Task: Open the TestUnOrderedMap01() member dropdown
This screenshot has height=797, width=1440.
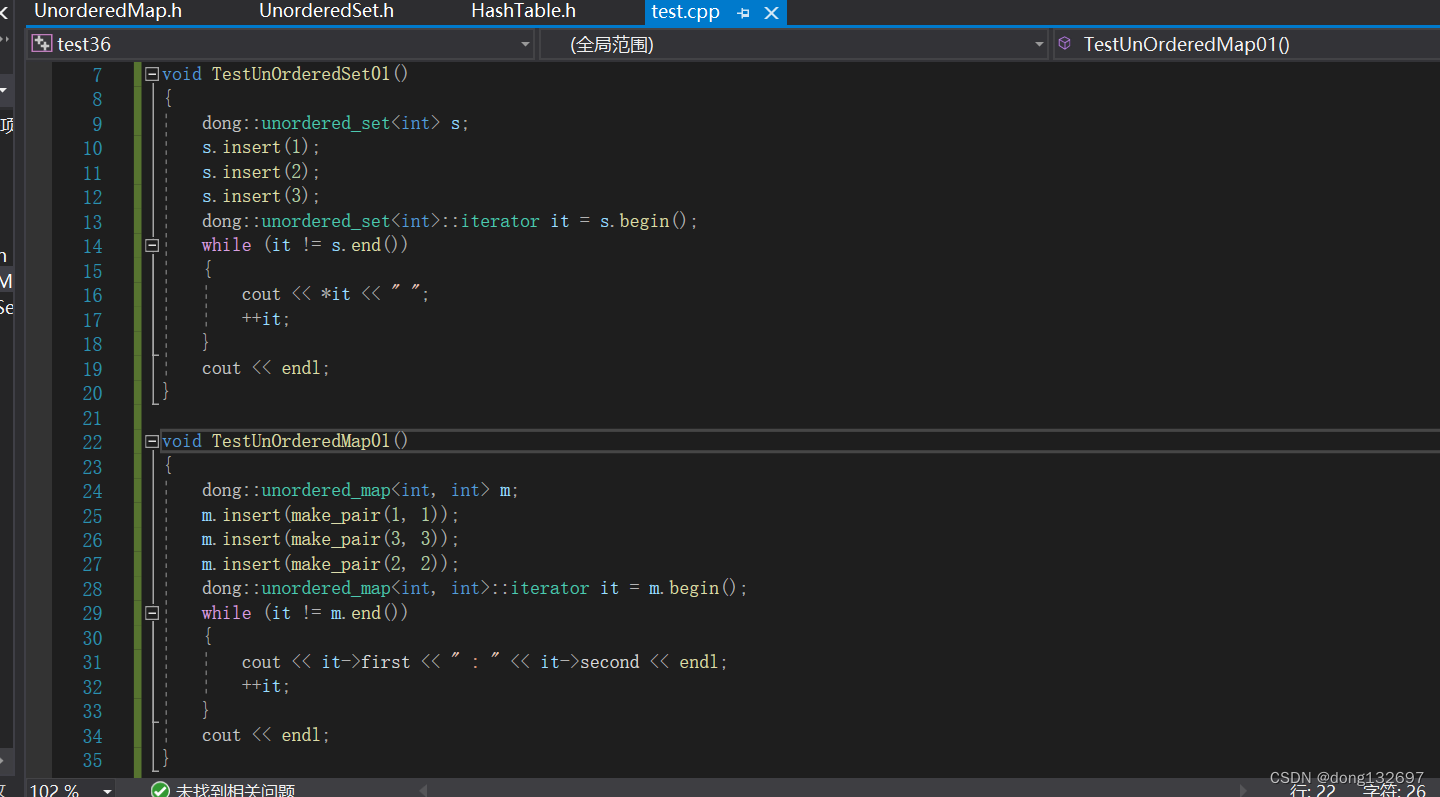Action: click(1246, 44)
